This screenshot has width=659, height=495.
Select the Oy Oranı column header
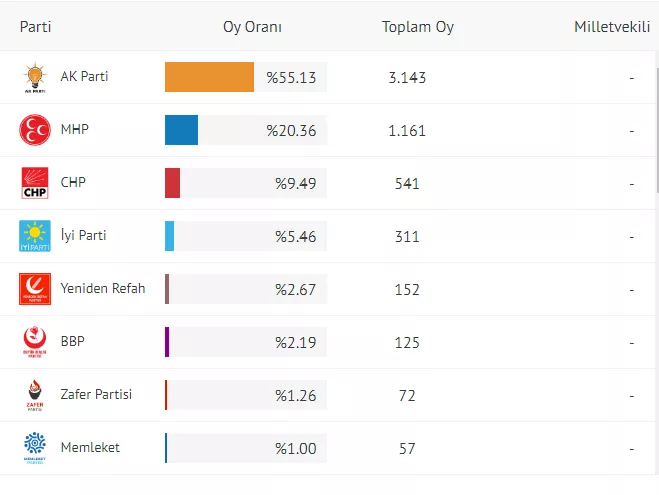tap(252, 27)
